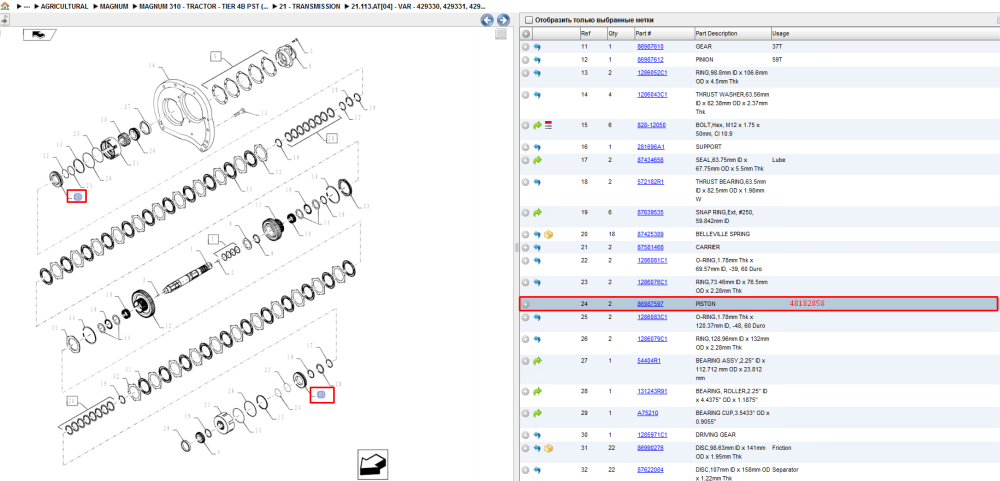Open part number link 828-12050 for BOLT
1000x481 pixels.
651,125
